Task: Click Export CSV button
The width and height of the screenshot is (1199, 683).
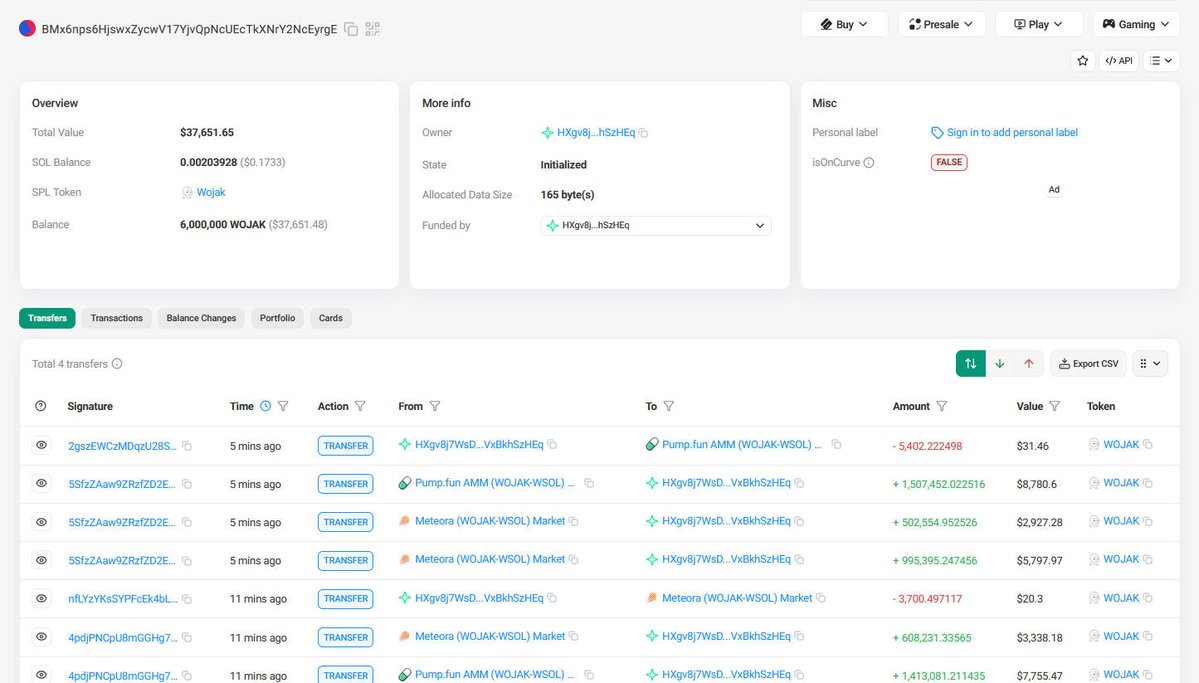Action: coord(1088,364)
